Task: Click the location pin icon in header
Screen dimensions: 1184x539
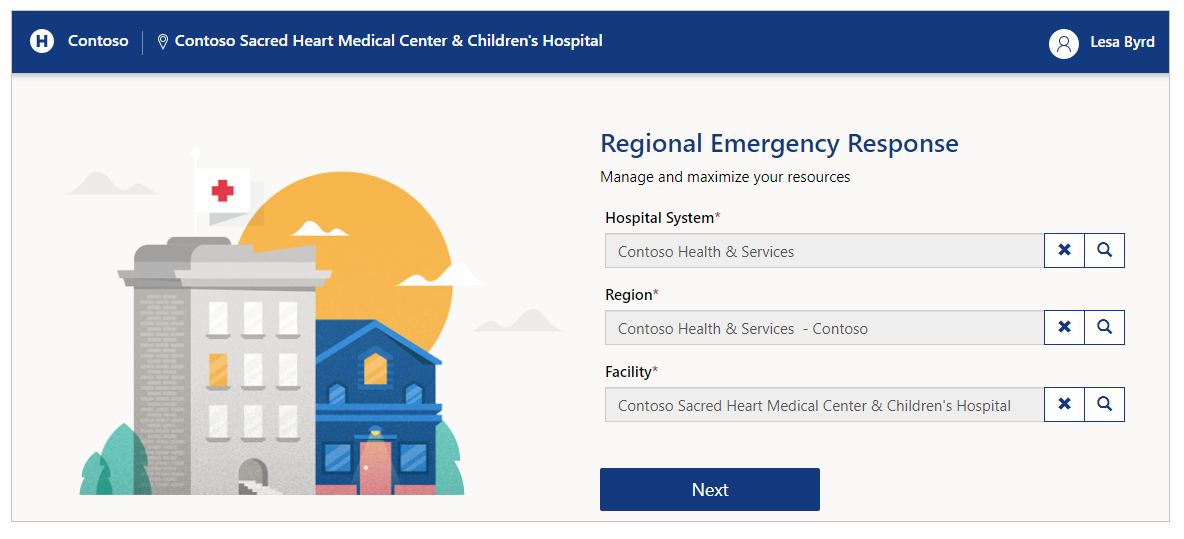Action: pos(162,42)
